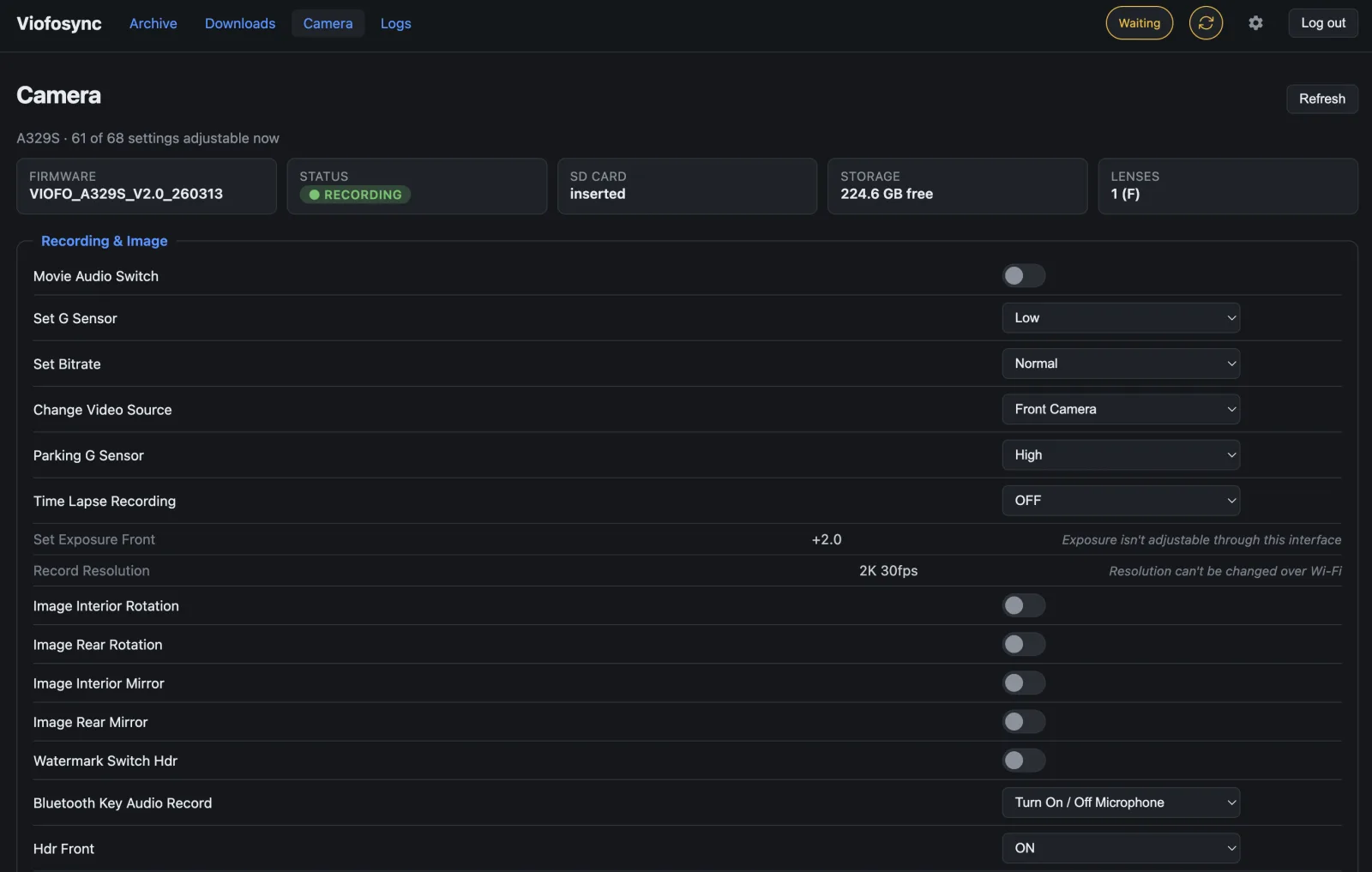Viewport: 1372px width, 872px height.
Task: Click the resolution Wi-Fi restriction note
Action: click(x=1225, y=571)
